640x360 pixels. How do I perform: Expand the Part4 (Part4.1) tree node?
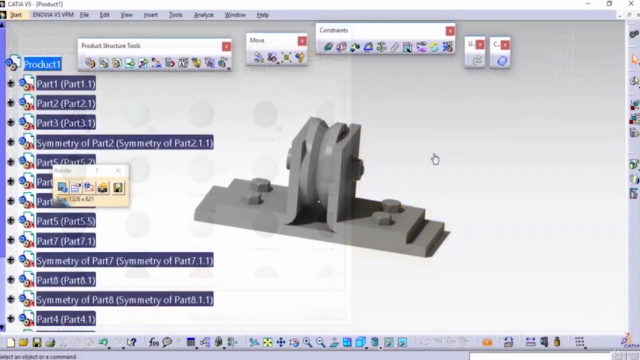tap(11, 319)
